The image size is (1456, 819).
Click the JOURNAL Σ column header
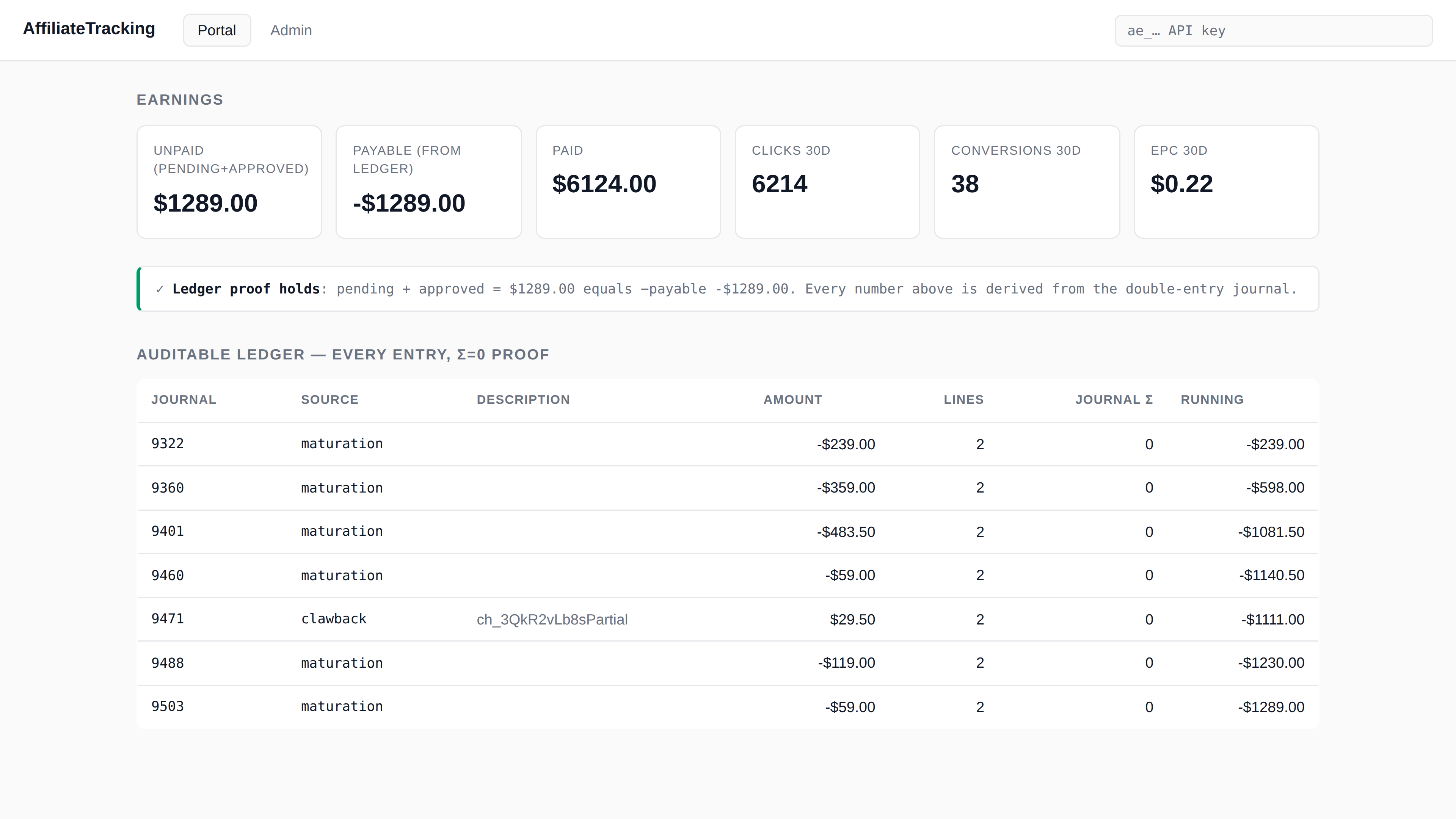1114,400
